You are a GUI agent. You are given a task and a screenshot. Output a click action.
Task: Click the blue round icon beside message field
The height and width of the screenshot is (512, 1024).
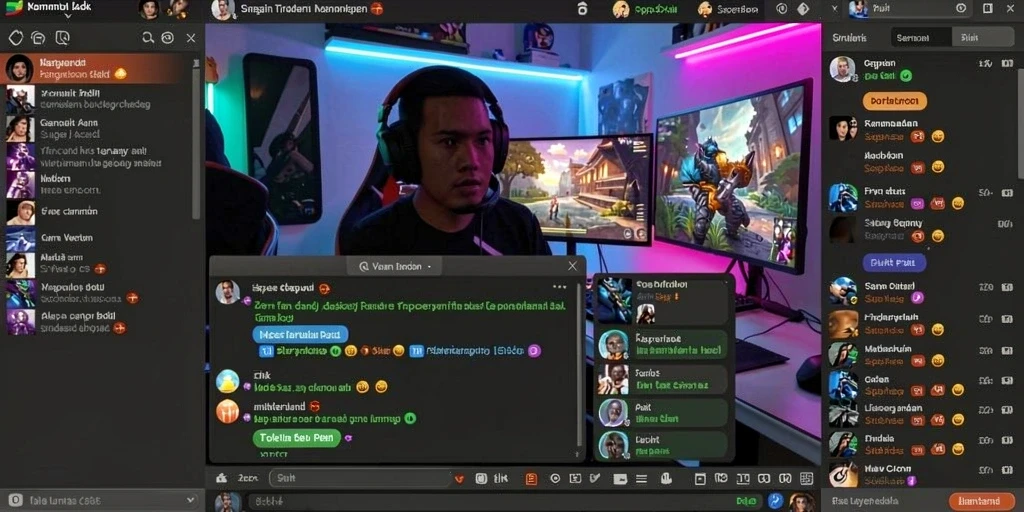pos(775,501)
